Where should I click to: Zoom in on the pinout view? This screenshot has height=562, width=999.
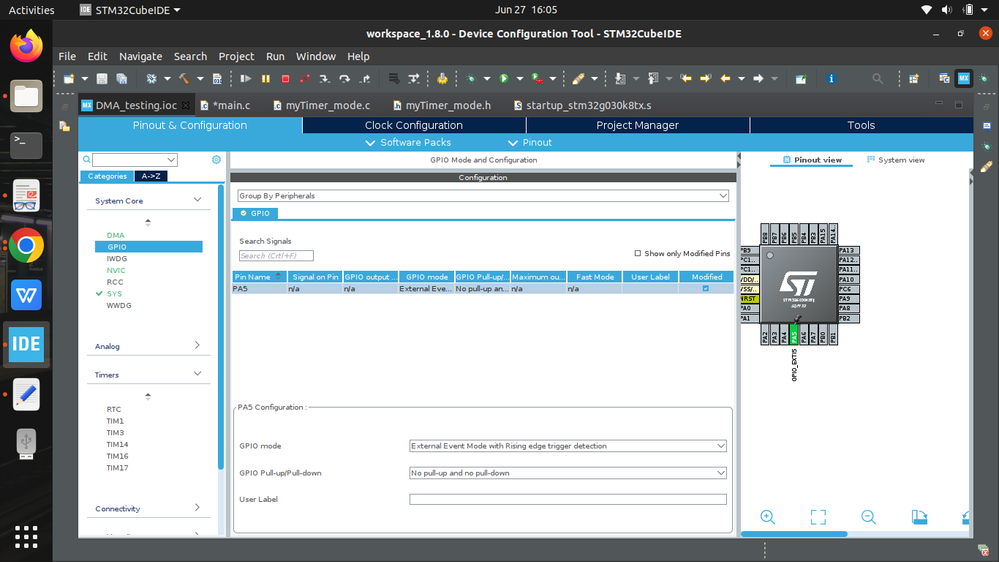click(768, 517)
